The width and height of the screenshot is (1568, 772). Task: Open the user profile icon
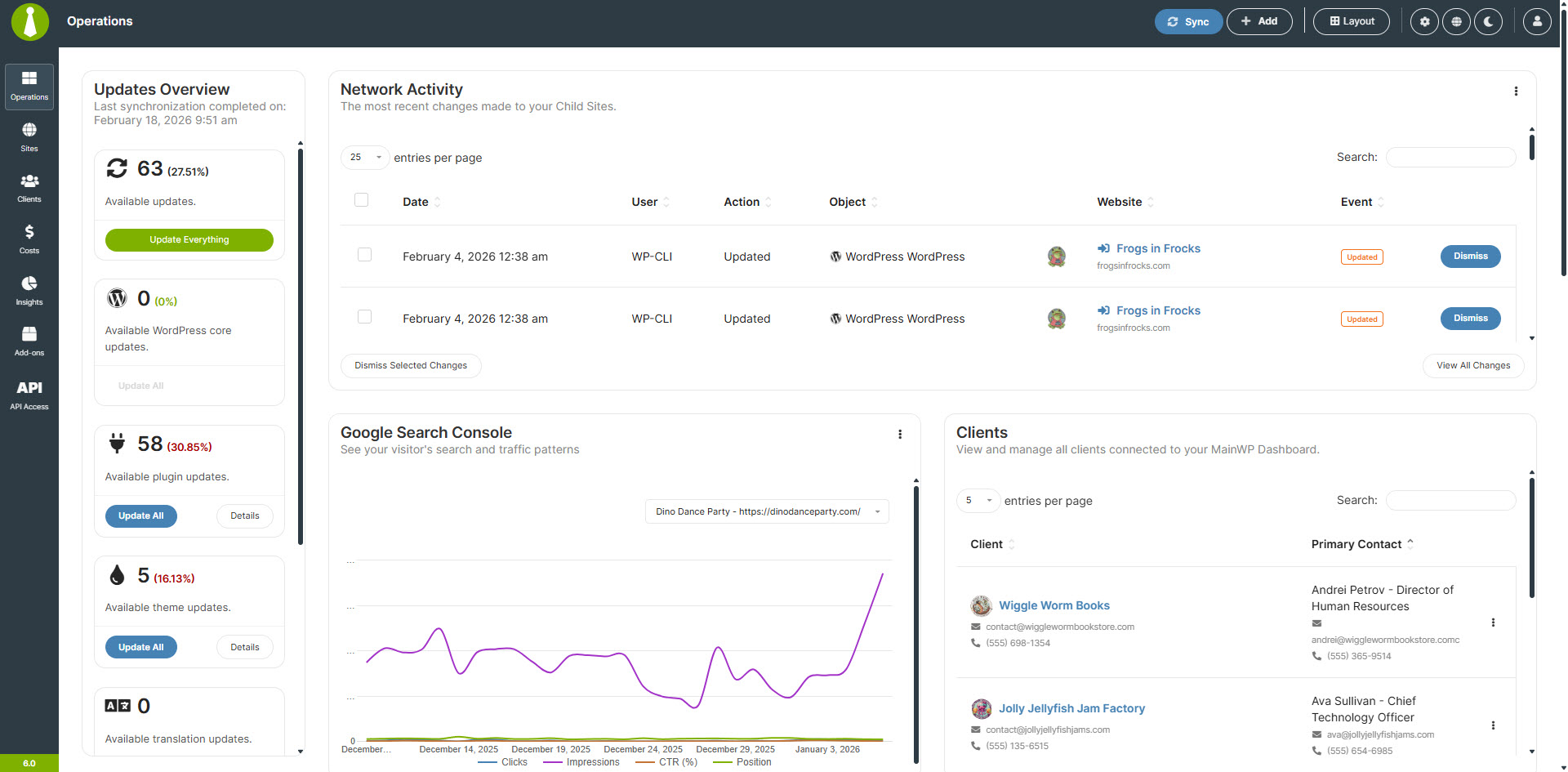1537,22
